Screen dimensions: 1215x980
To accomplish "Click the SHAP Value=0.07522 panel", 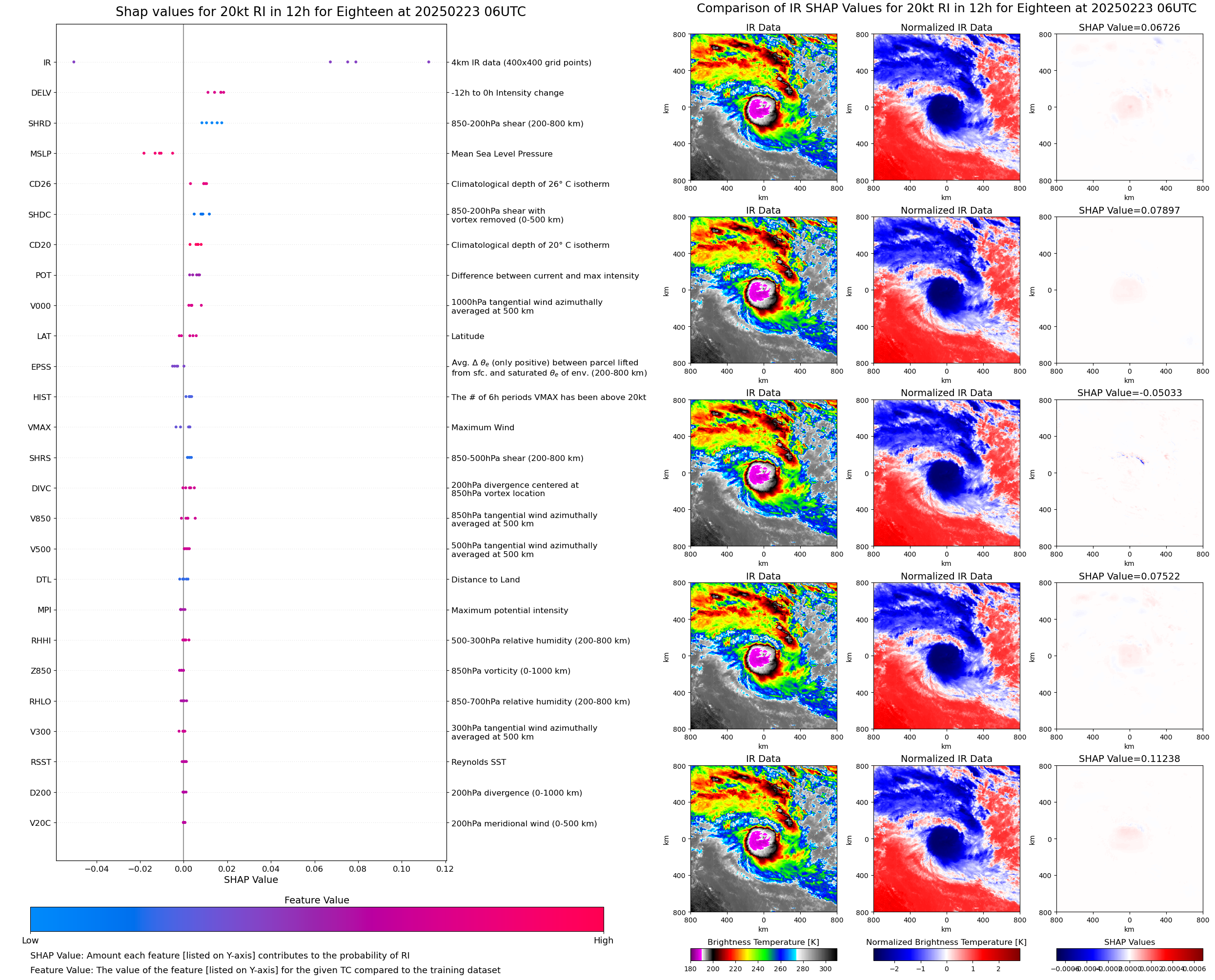I will (1129, 656).
